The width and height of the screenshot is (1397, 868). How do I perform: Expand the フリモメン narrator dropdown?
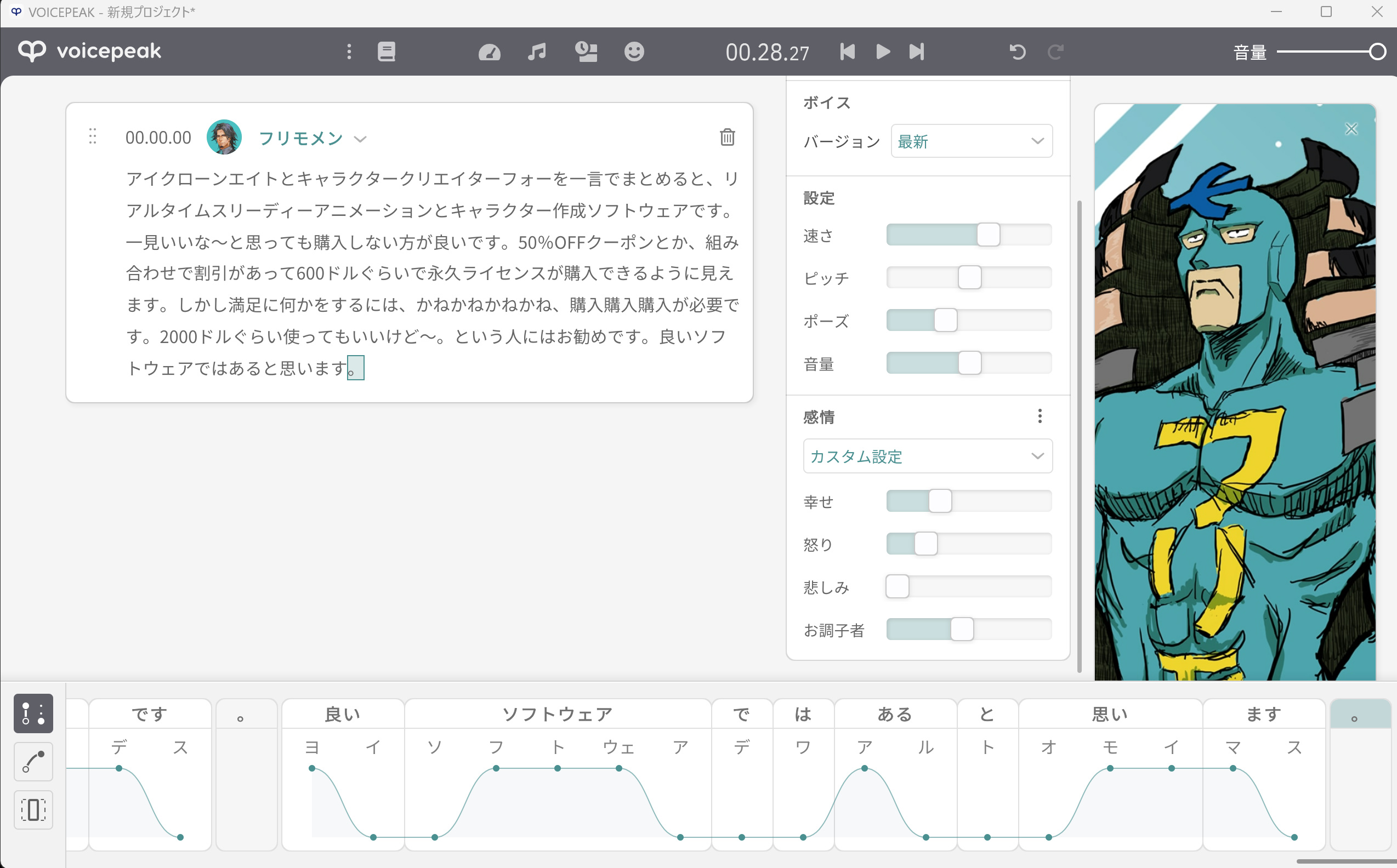(360, 139)
